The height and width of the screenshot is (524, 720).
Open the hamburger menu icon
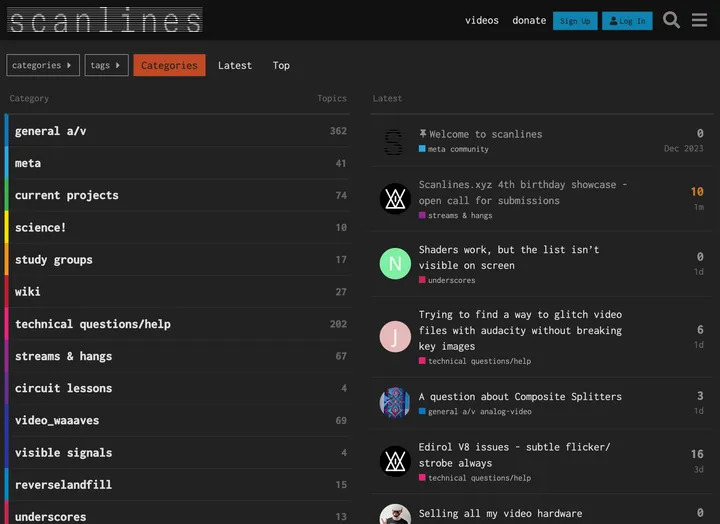point(699,20)
